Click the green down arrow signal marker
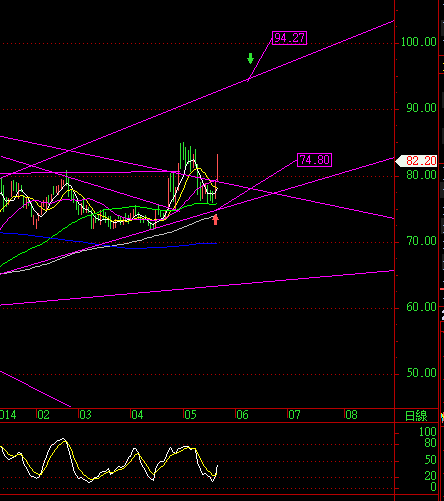The image size is (444, 501). 250,59
